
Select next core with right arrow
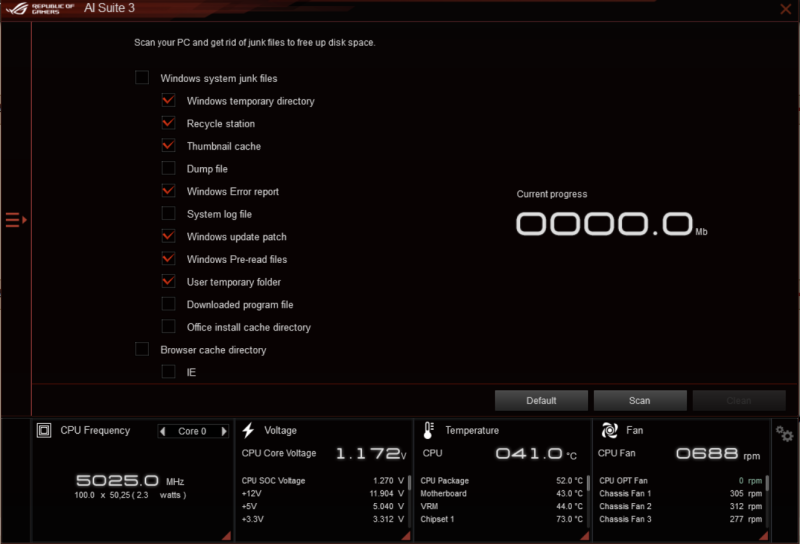(223, 431)
